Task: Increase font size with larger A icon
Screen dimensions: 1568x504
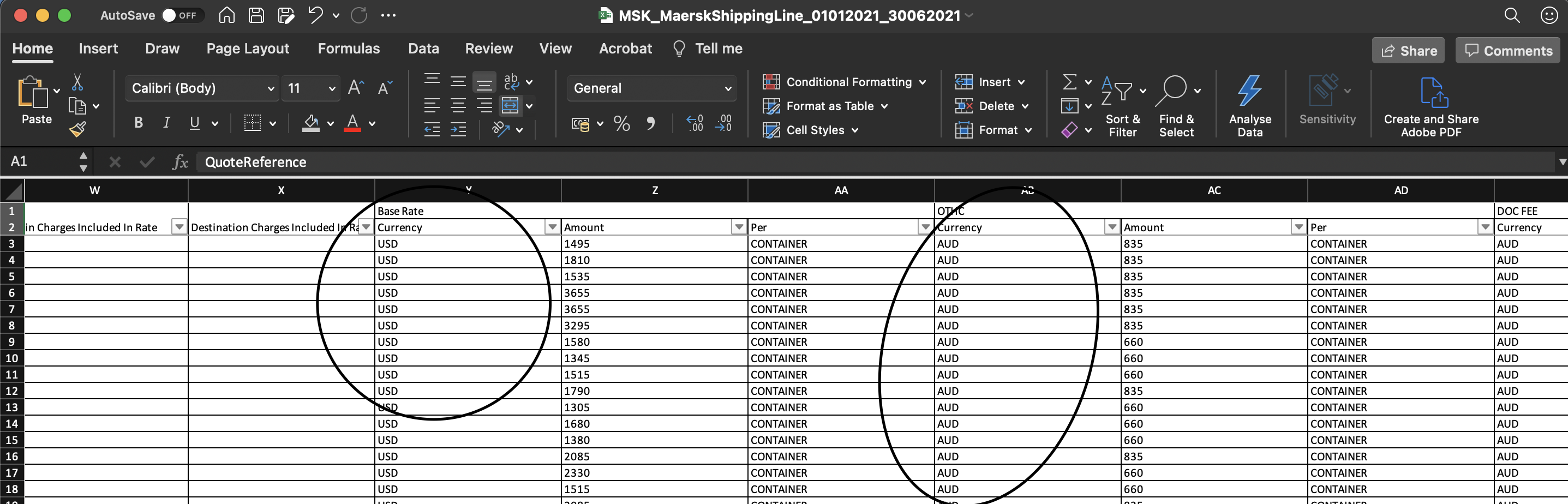Action: [356, 88]
